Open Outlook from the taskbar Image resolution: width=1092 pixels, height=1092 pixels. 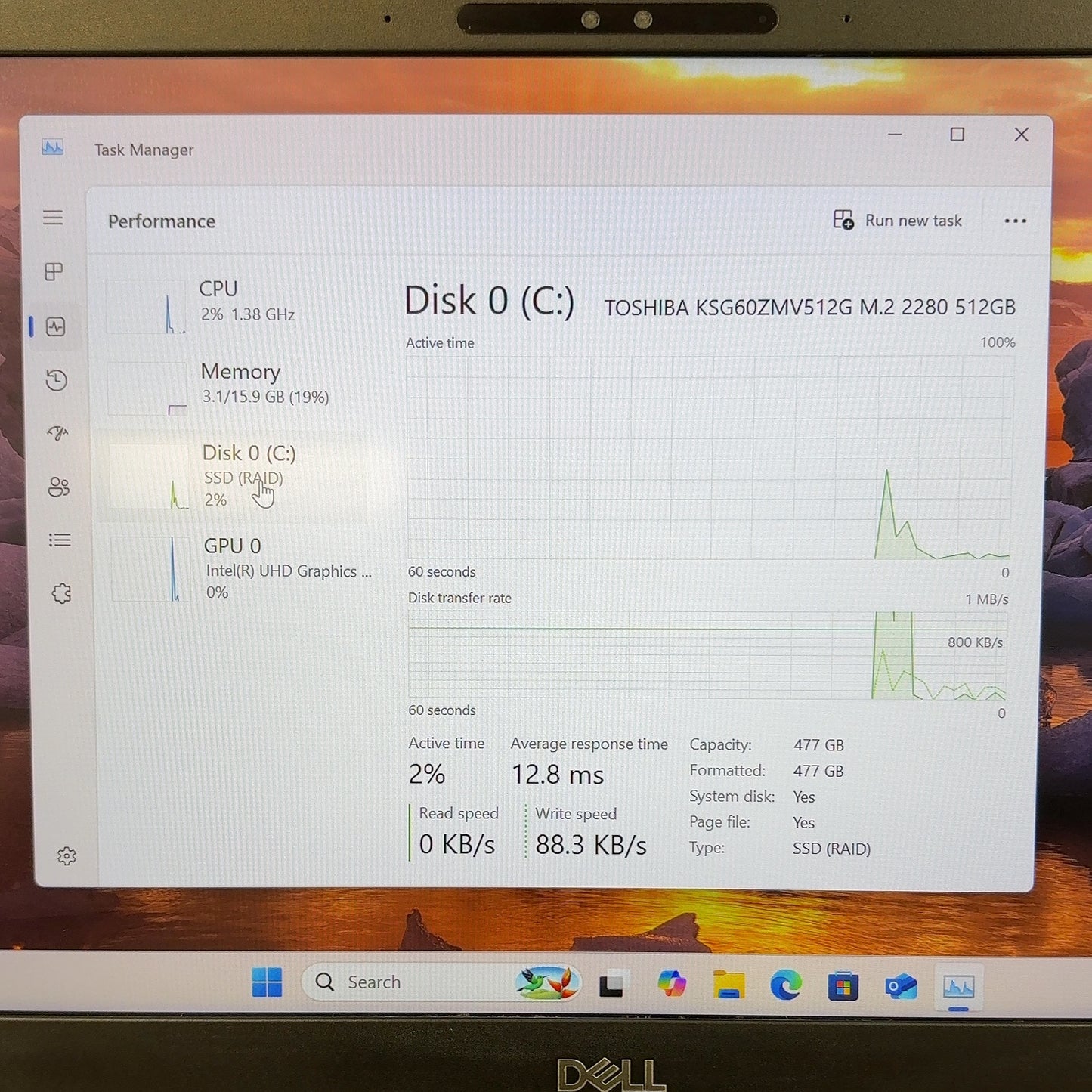pyautogui.click(x=901, y=986)
